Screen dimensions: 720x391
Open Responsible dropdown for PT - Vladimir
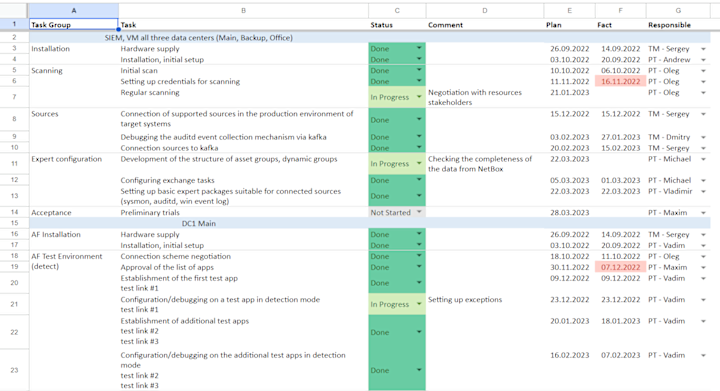pyautogui.click(x=703, y=191)
